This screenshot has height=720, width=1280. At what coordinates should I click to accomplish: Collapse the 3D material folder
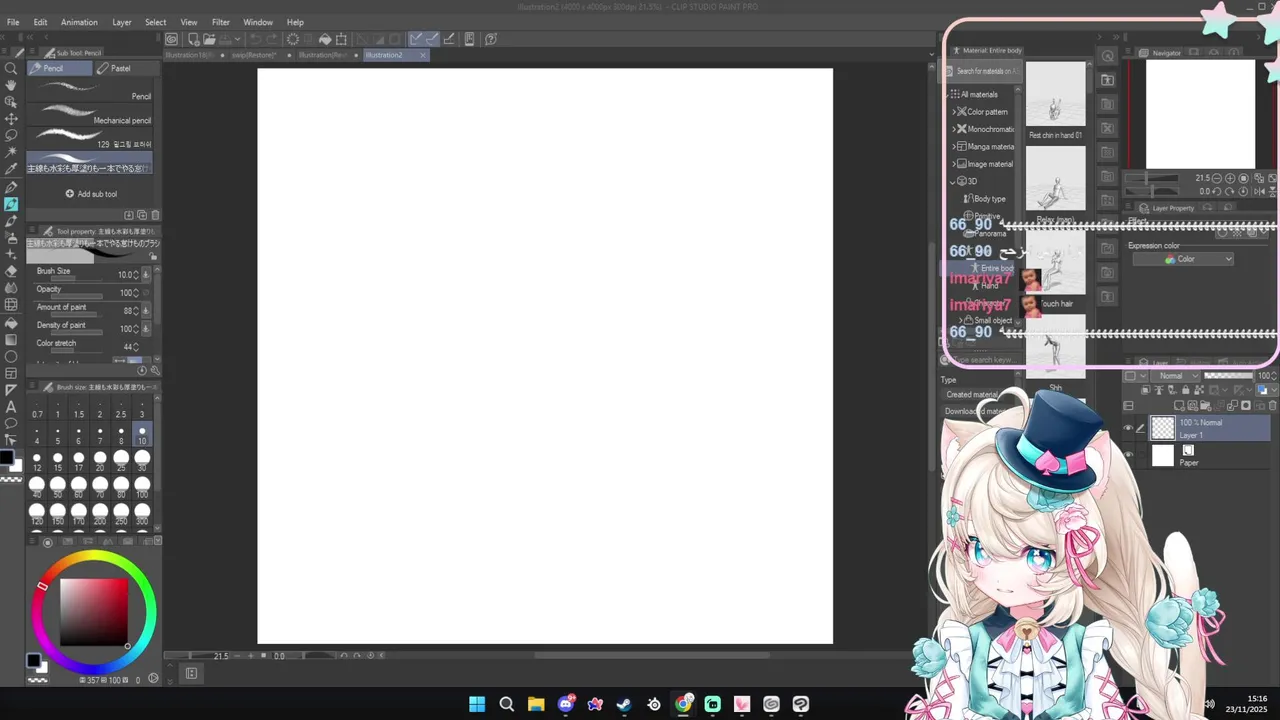(x=954, y=181)
